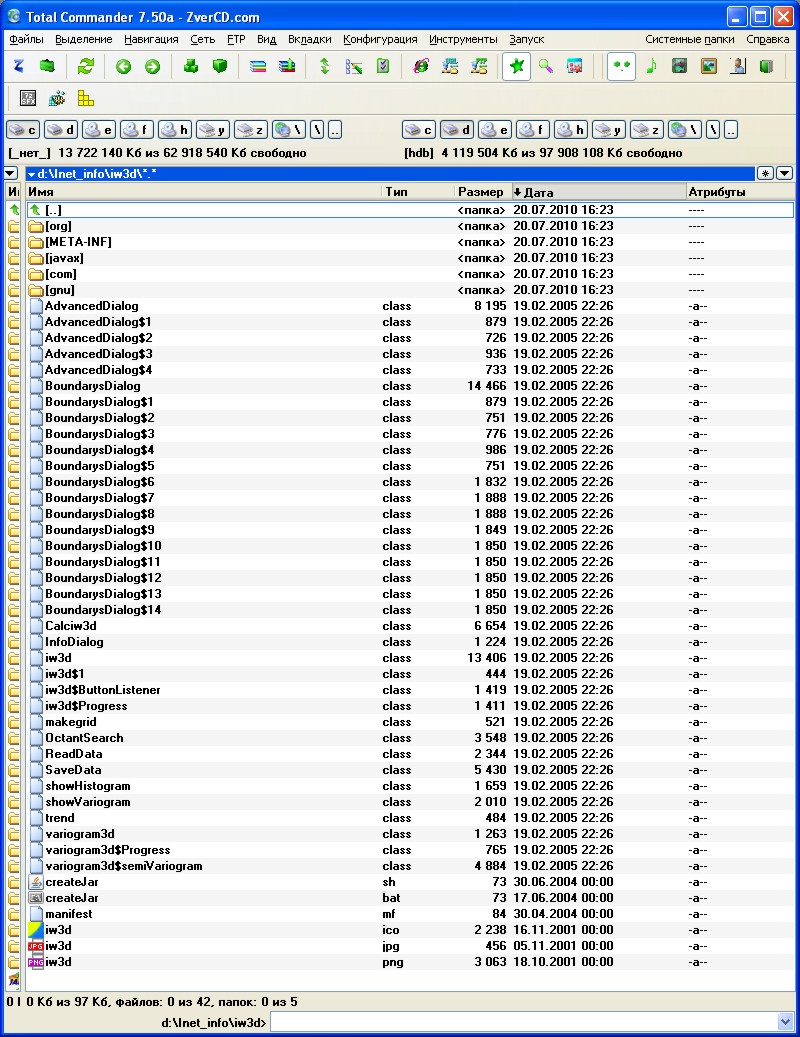Select the InfoDialog class file
Screen dimensions: 800x1037
click(410, 642)
